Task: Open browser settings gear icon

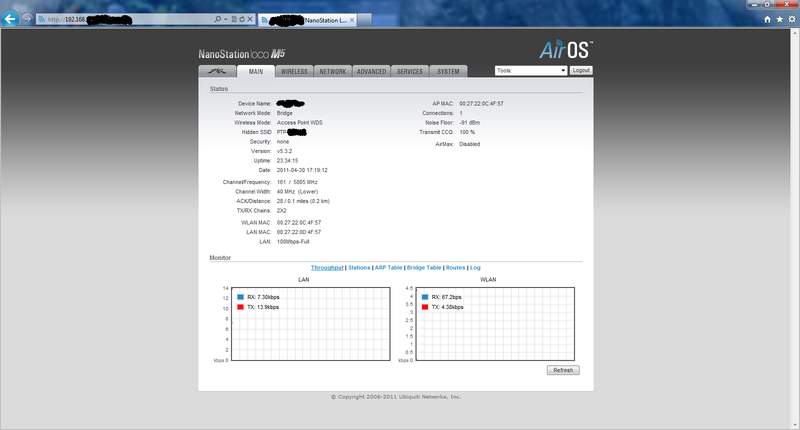Action: click(x=792, y=19)
